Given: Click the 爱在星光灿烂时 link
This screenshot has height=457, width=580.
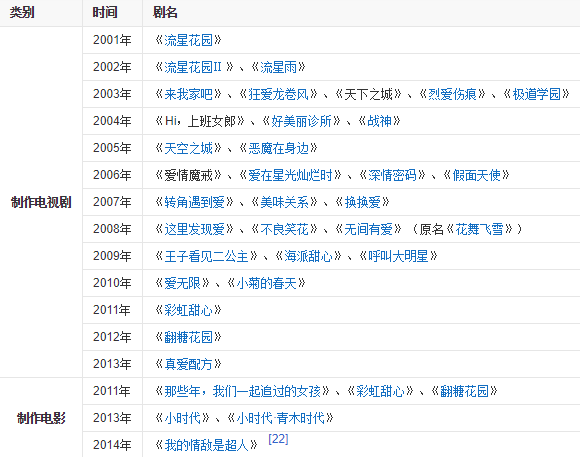Looking at the screenshot, I should tap(290, 175).
